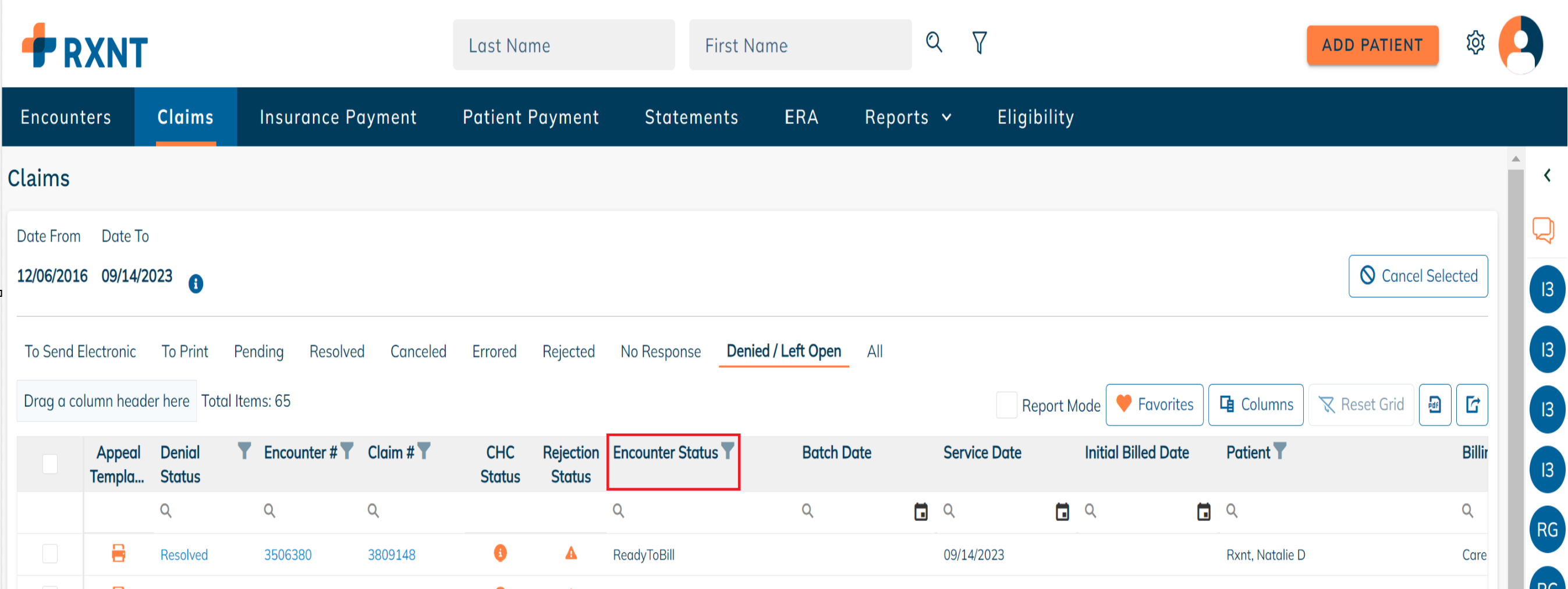Viewport: 1568px width, 589px height.
Task: Open Service Date calendar picker
Action: [x=1062, y=512]
